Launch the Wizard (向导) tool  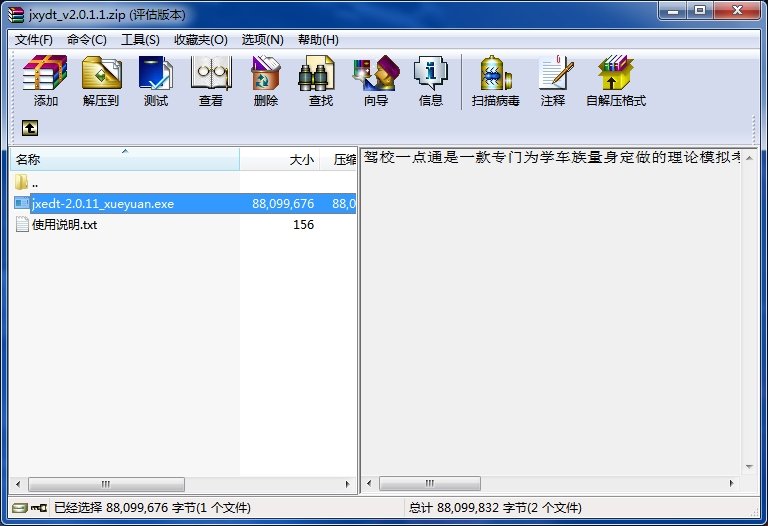pyautogui.click(x=376, y=80)
